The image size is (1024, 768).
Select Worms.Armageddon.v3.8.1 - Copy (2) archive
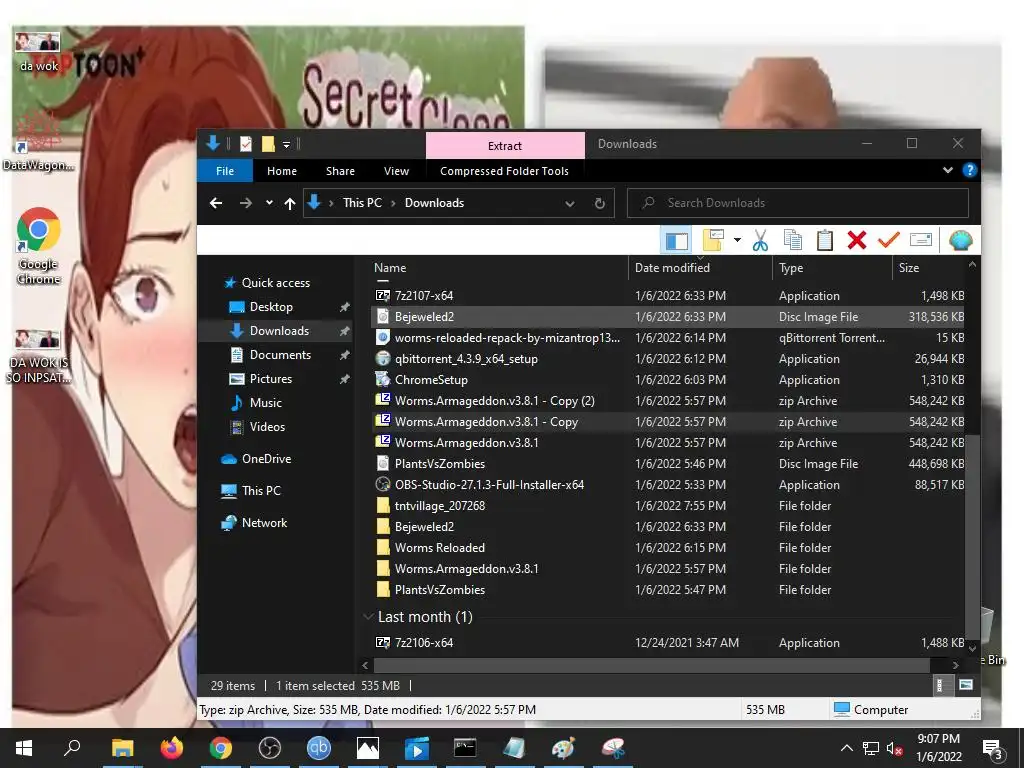point(667,400)
